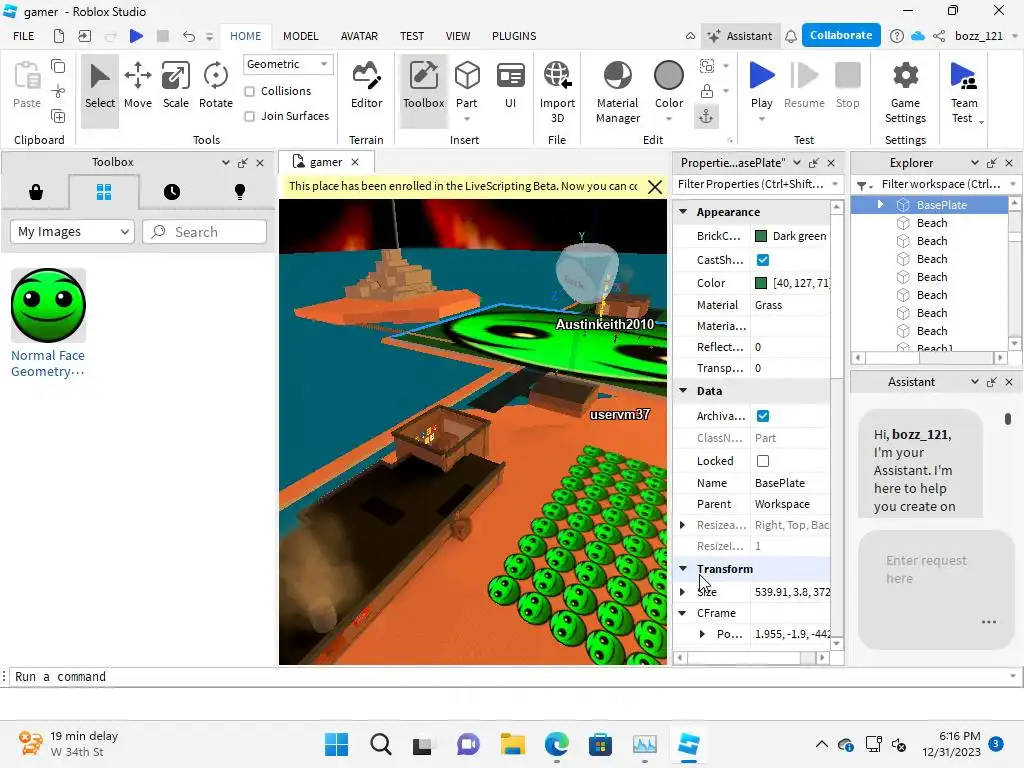Screen dimensions: 1024x768
Task: Open Game Settings
Action: (905, 91)
